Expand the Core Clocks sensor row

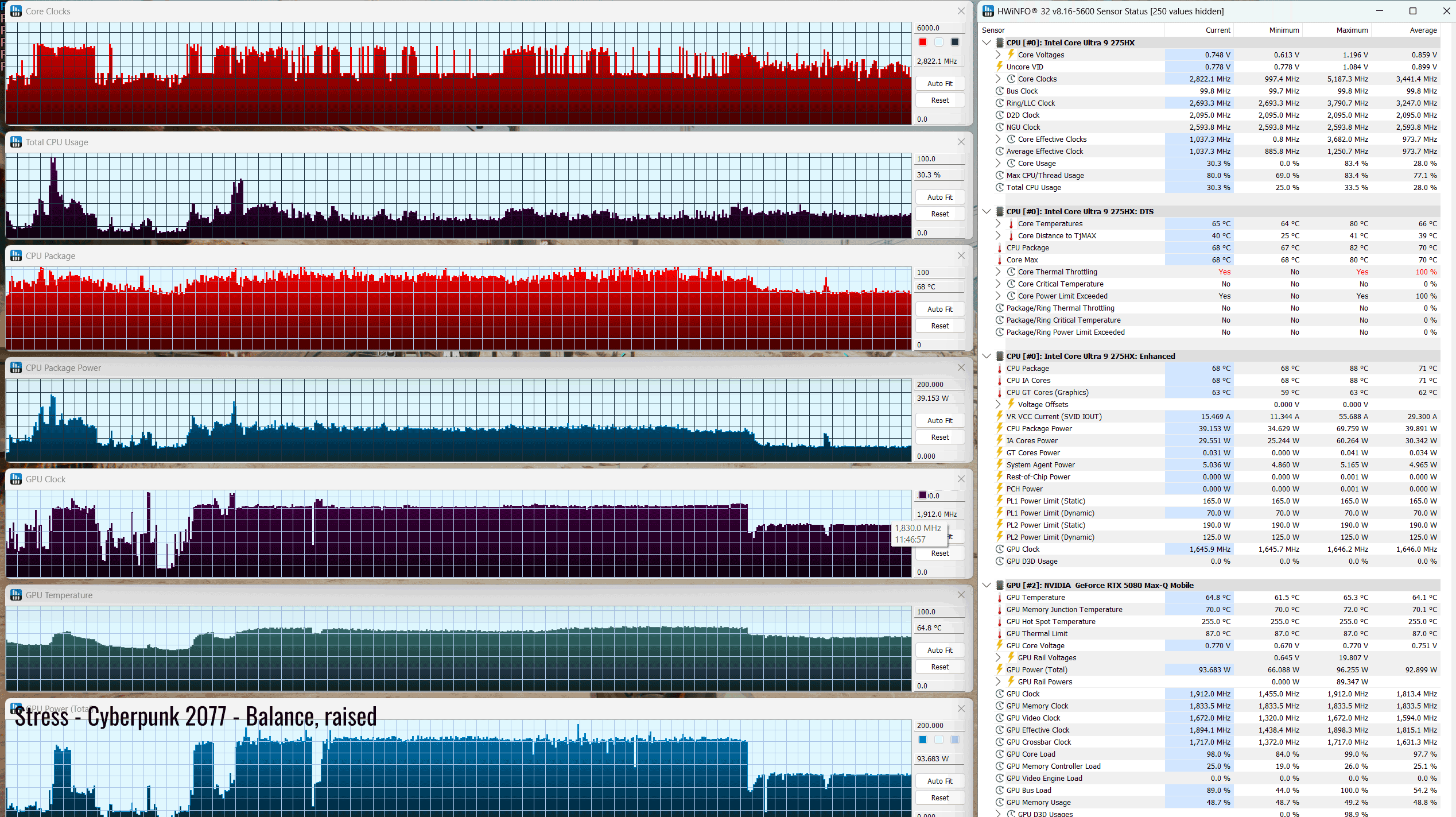pyautogui.click(x=998, y=79)
